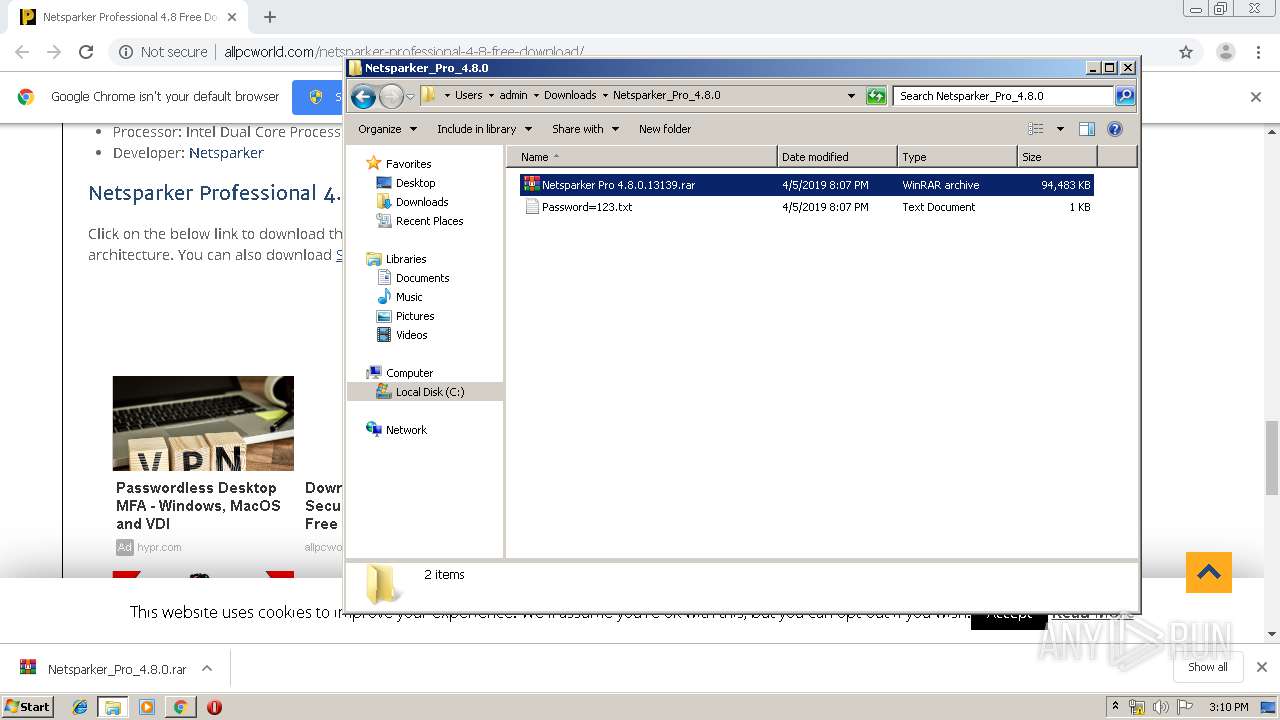This screenshot has width=1280, height=720.
Task: Click the Explorer back arrow button
Action: click(363, 96)
